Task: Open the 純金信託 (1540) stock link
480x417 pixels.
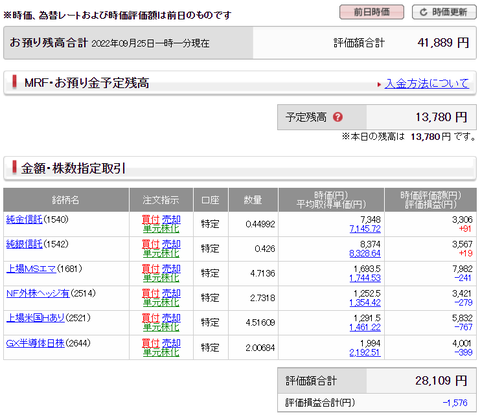Action: (x=24, y=219)
